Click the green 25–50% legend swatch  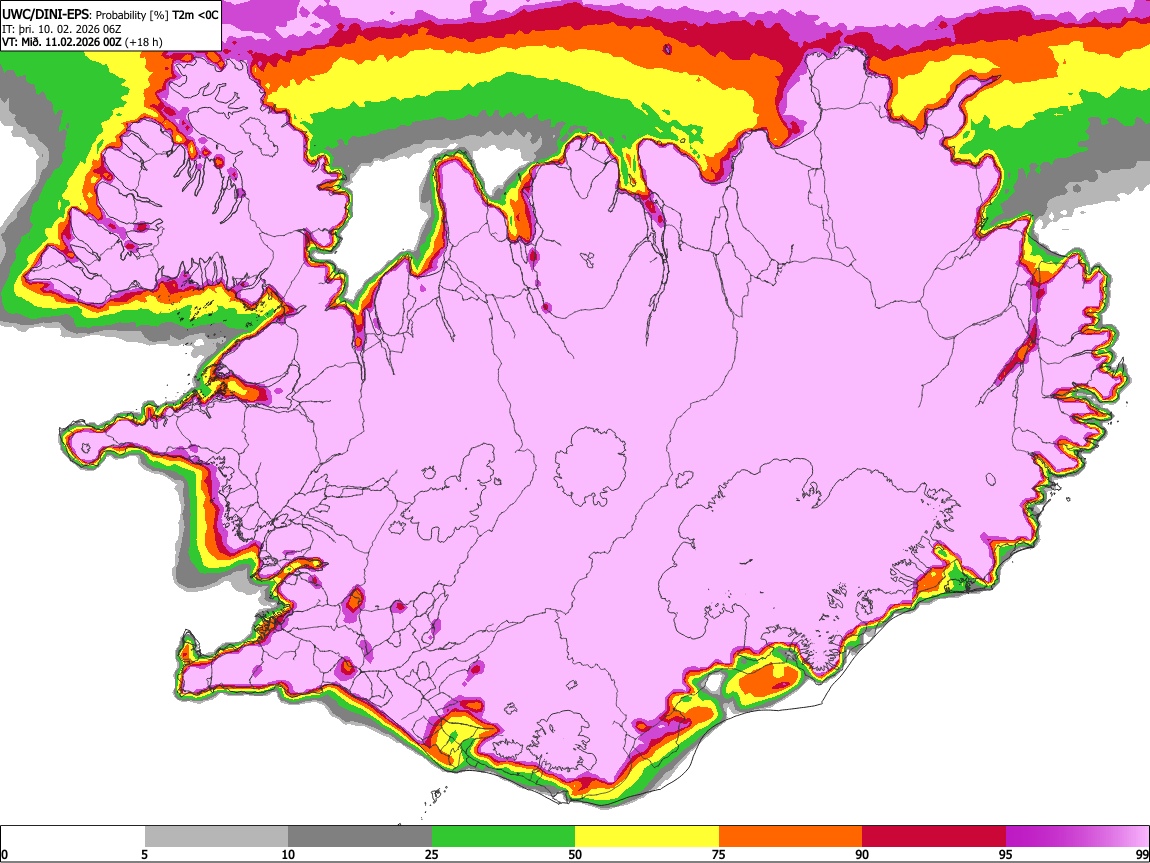pos(503,836)
